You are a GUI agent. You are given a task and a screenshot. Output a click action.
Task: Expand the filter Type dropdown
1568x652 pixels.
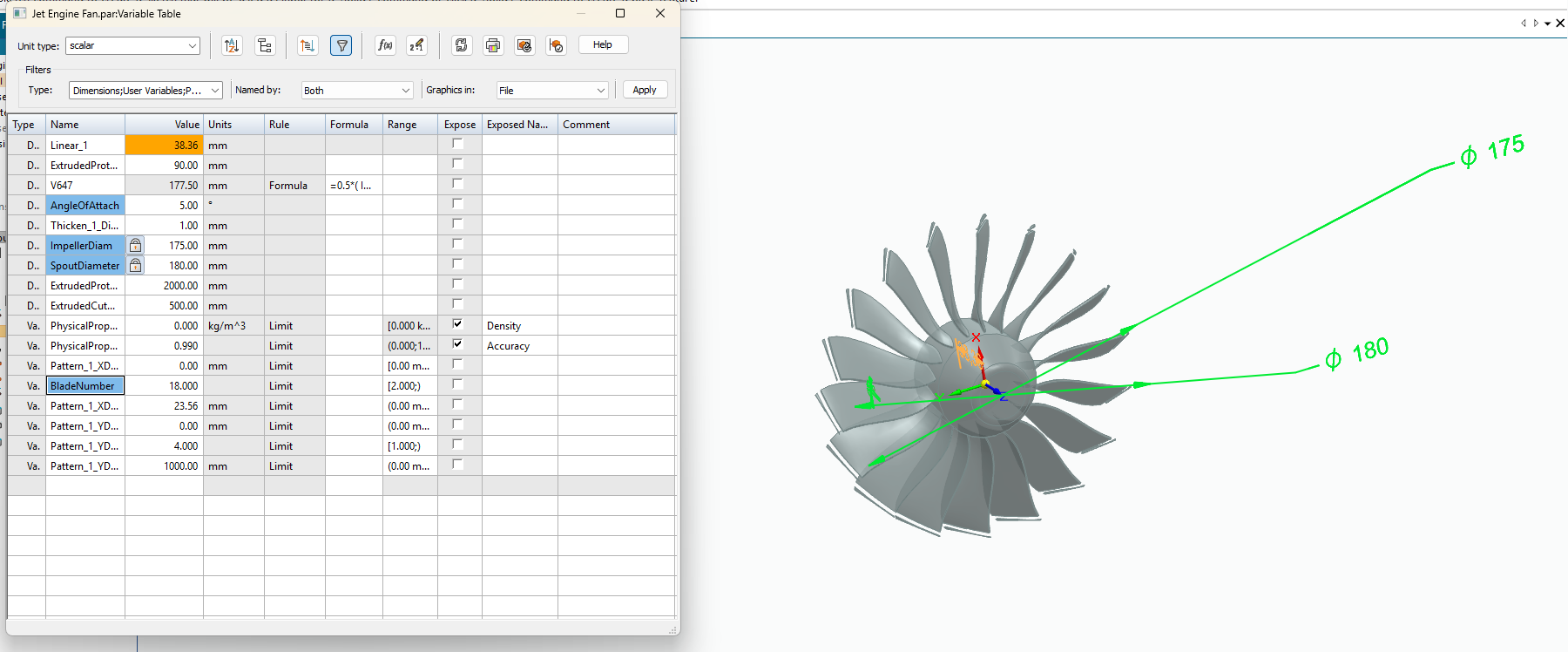(x=145, y=91)
